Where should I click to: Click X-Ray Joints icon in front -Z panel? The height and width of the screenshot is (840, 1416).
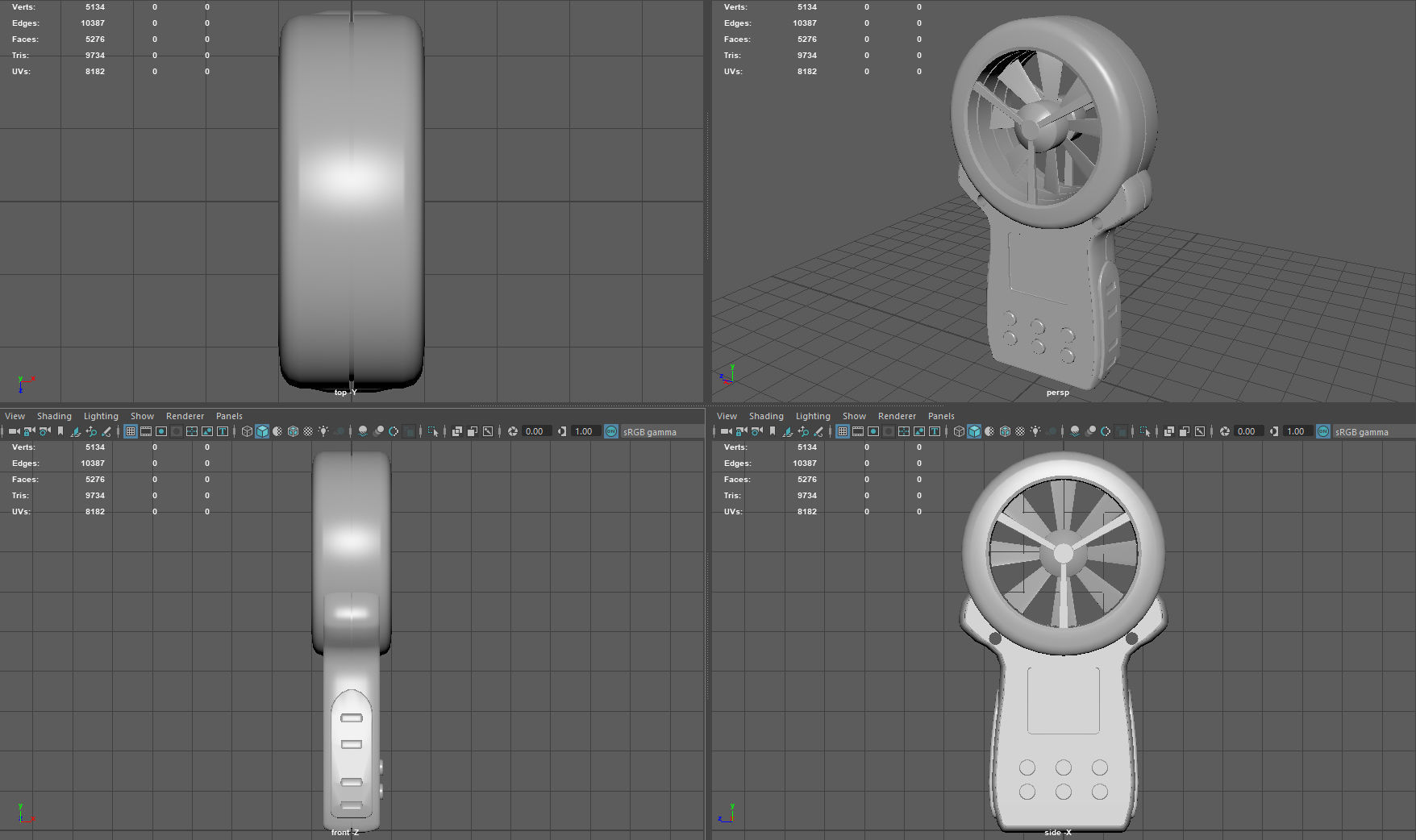point(488,431)
